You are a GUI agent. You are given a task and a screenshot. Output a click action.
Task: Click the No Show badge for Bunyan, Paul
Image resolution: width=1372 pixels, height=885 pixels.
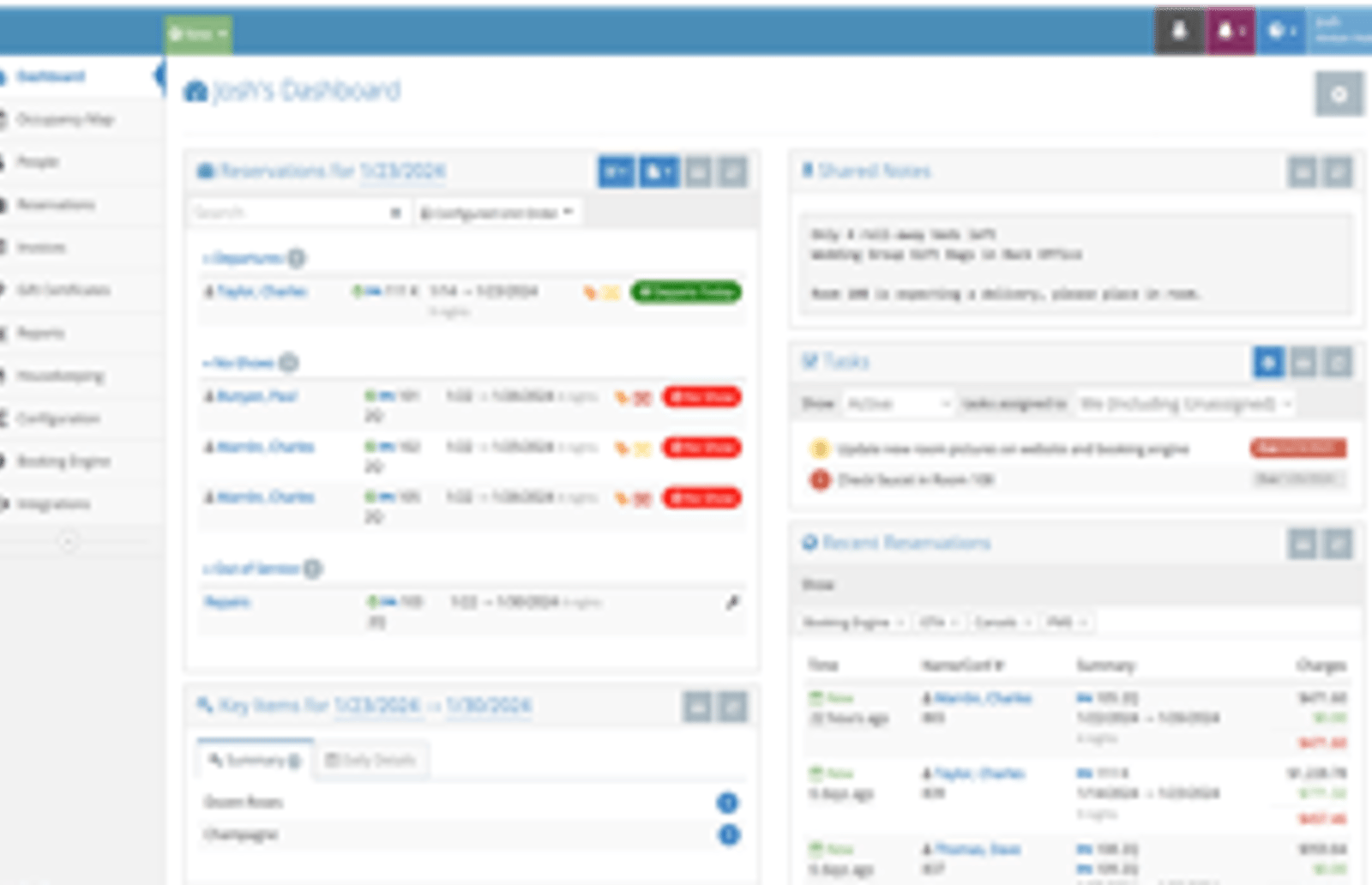(701, 397)
